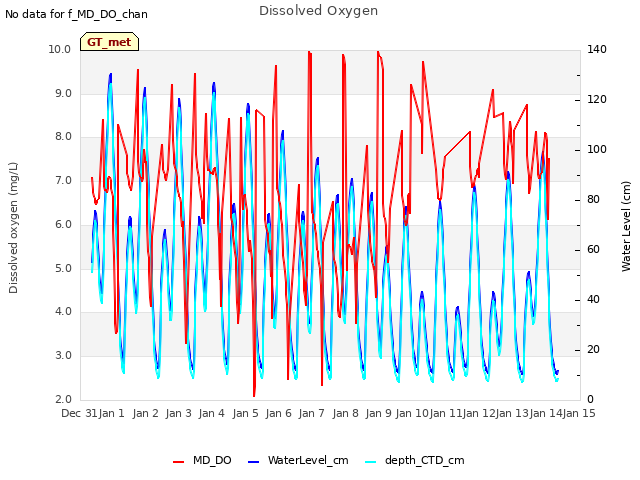The height and width of the screenshot is (480, 640).
Task: Click the Water Level (cm) axis label
Action: [x=626, y=227]
